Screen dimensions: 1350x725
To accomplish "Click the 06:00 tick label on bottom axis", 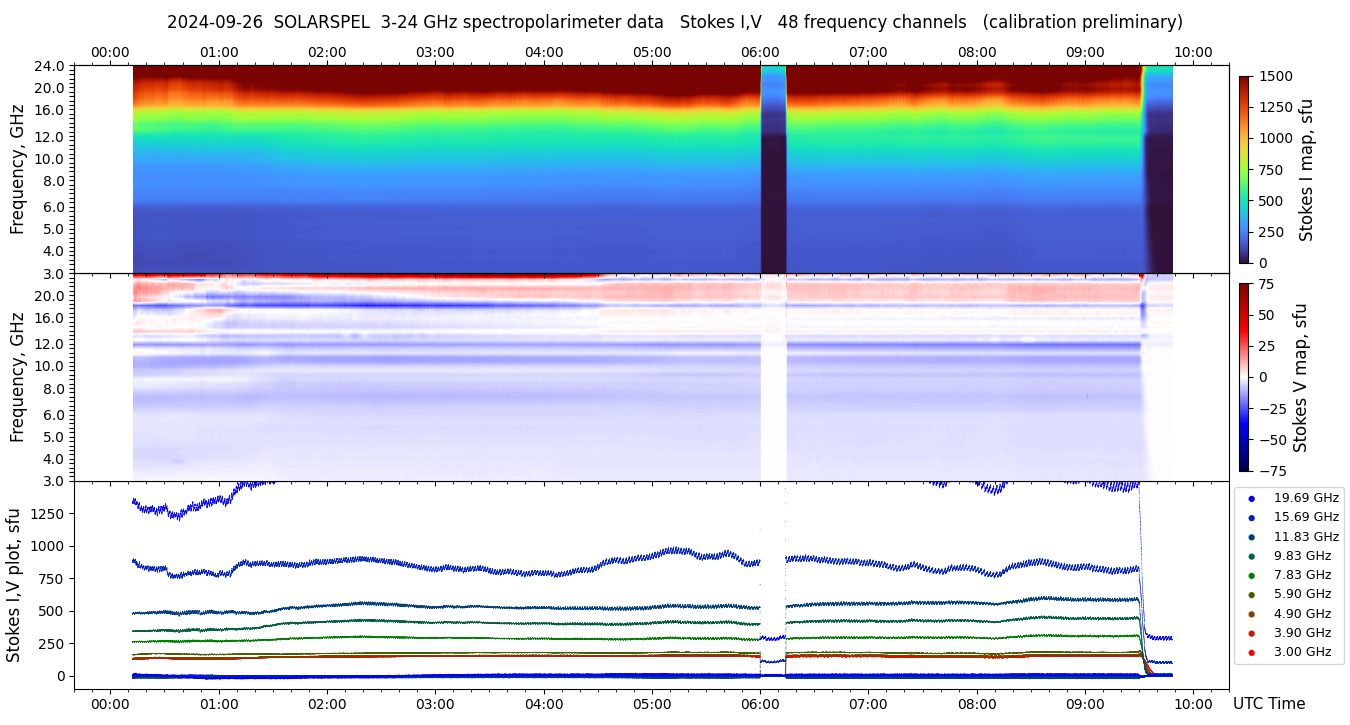I will click(760, 704).
